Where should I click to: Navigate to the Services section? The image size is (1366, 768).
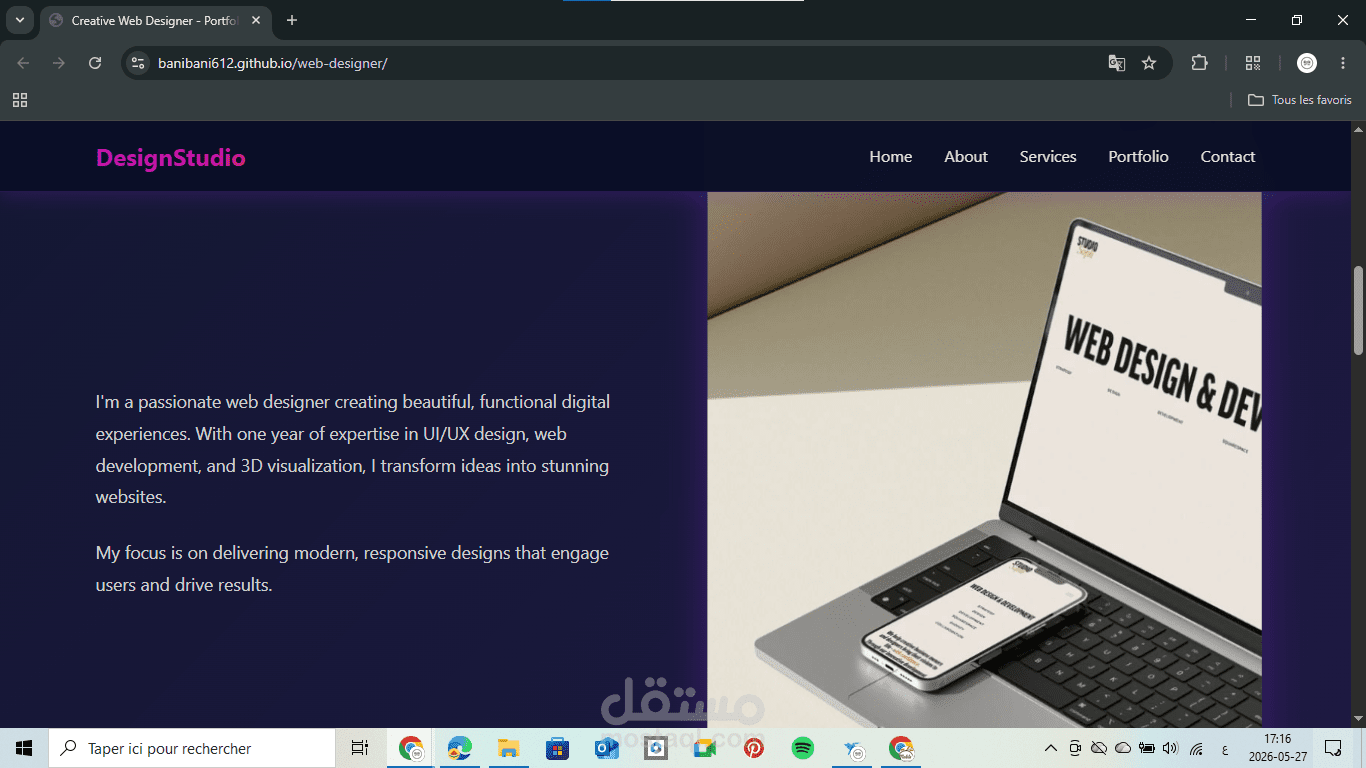tap(1048, 157)
